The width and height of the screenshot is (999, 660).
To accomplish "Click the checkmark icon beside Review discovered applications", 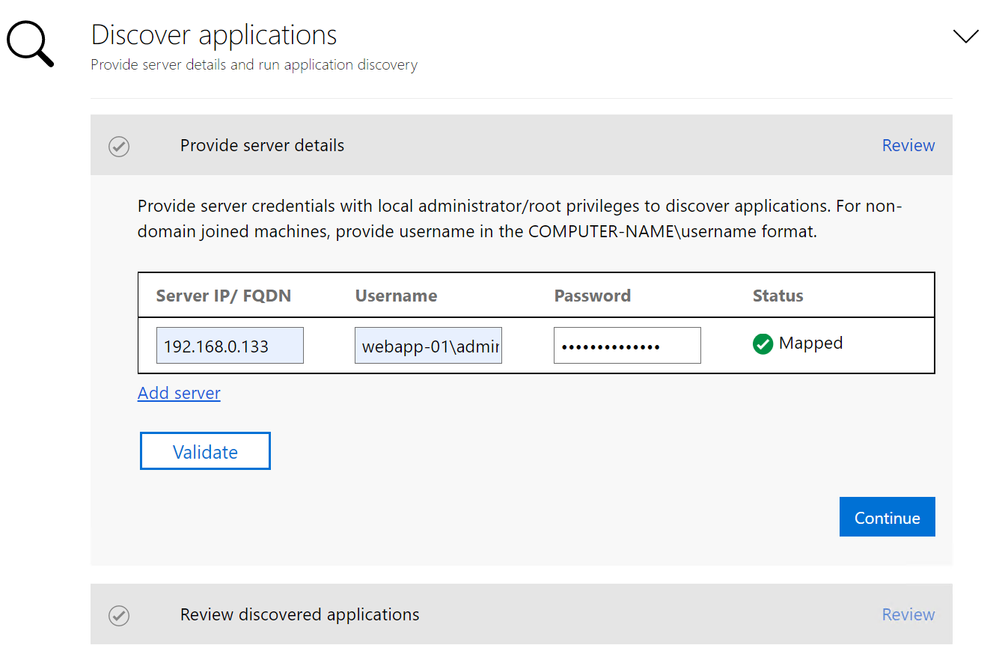I will [119, 615].
